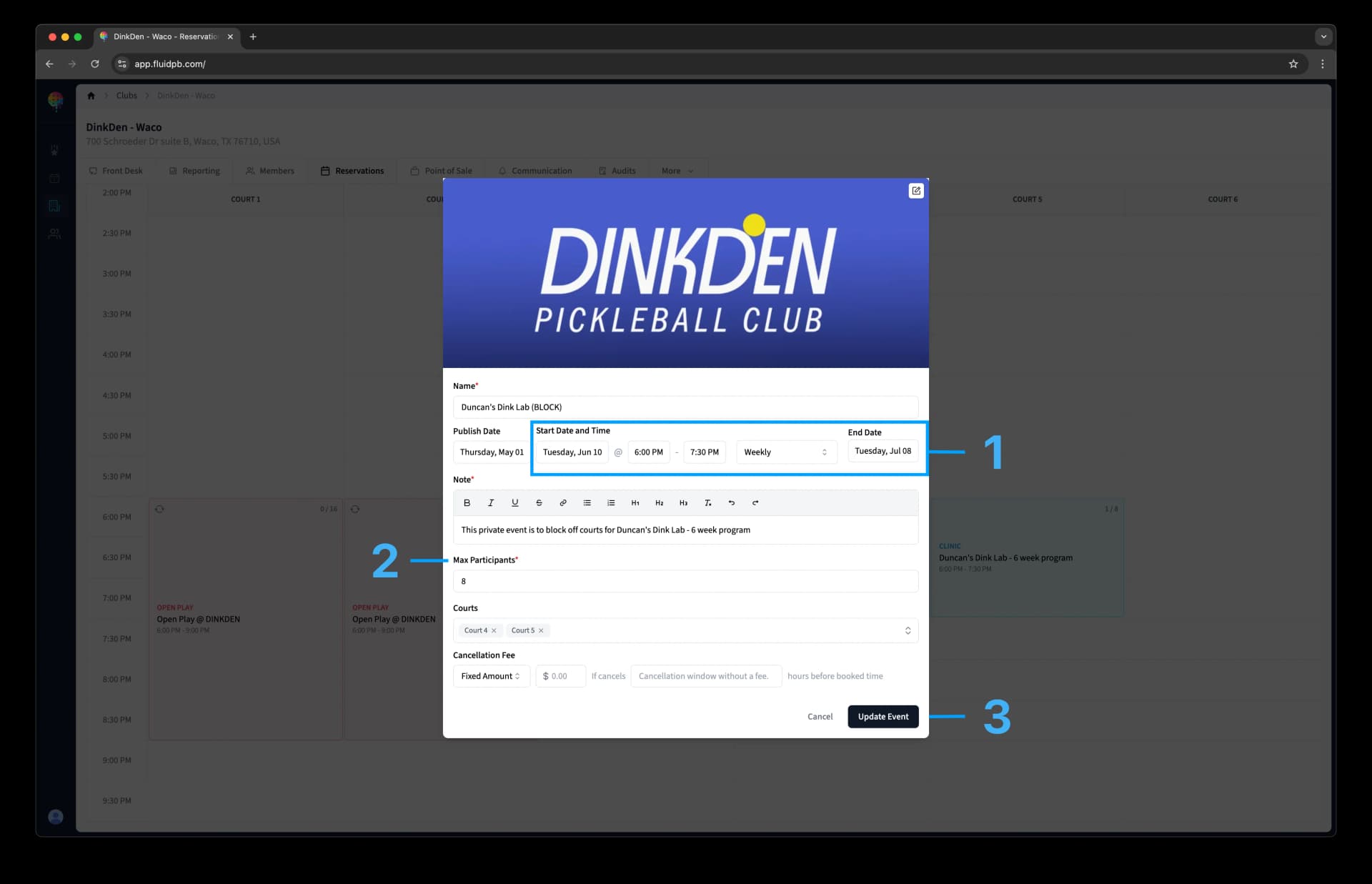Insert numbered list in note
Screen dimensions: 1372x884
(611, 503)
